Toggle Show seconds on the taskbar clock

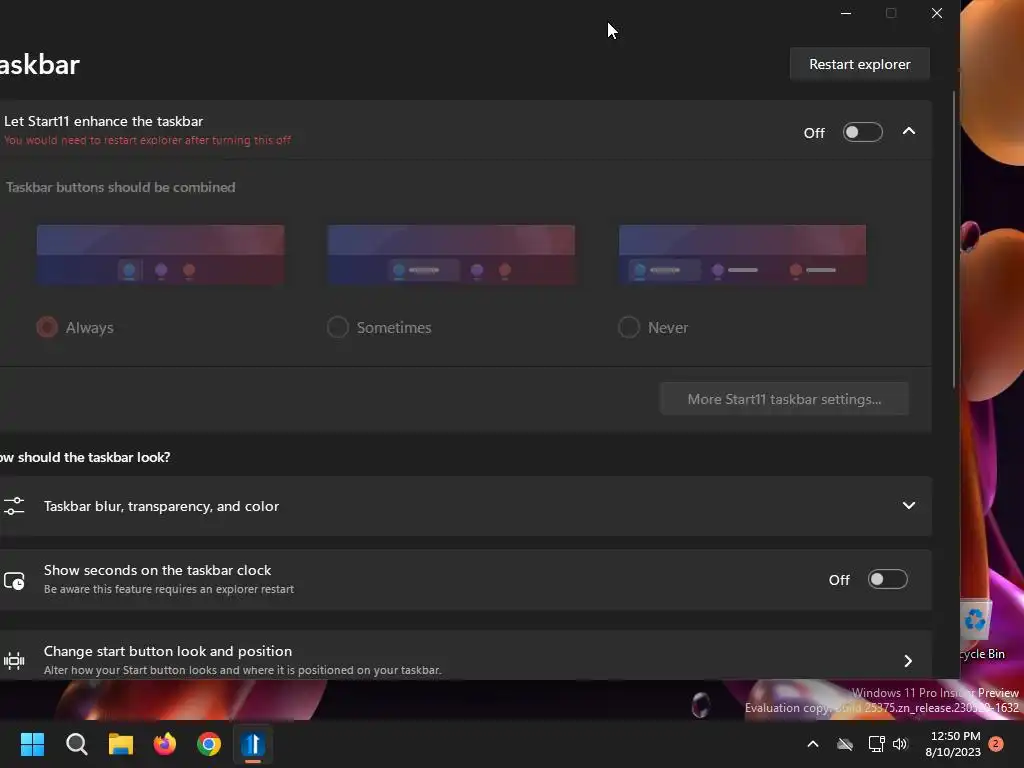(x=888, y=579)
